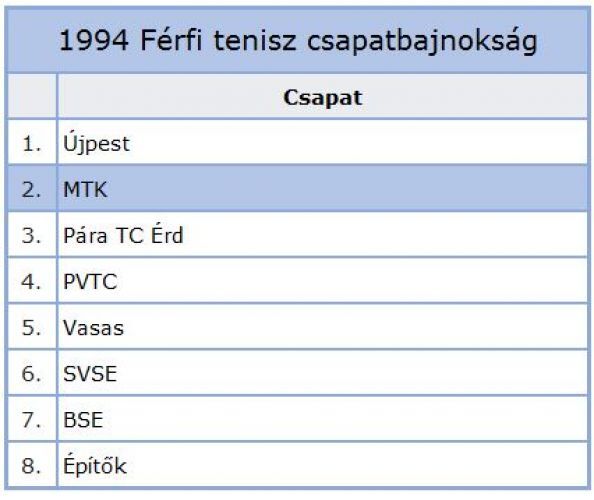Click rank number 1. cell
The image size is (594, 500).
pyautogui.click(x=32, y=142)
